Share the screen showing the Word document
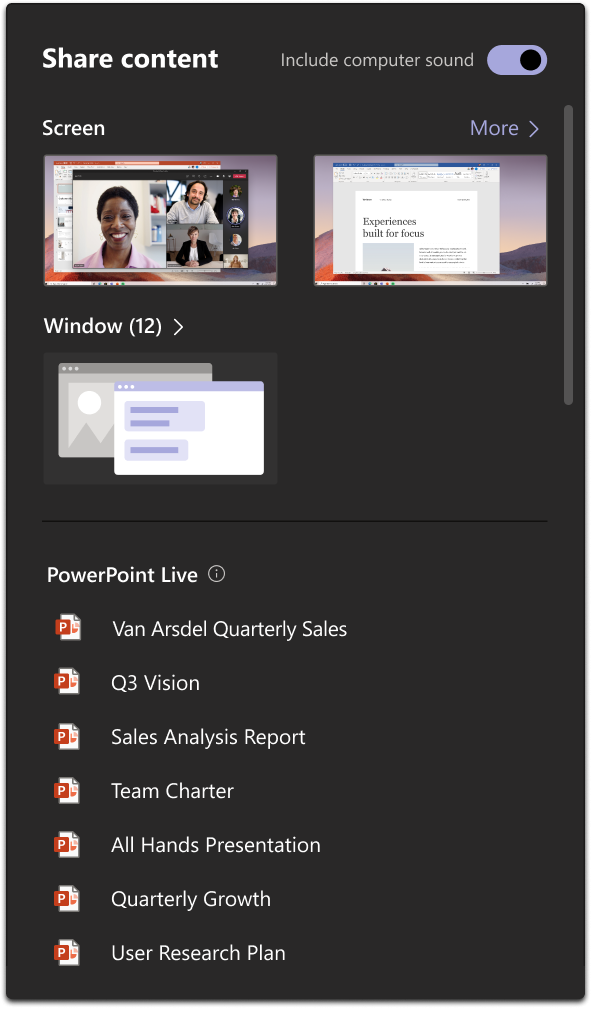This screenshot has width=591, height=1009. 430,220
